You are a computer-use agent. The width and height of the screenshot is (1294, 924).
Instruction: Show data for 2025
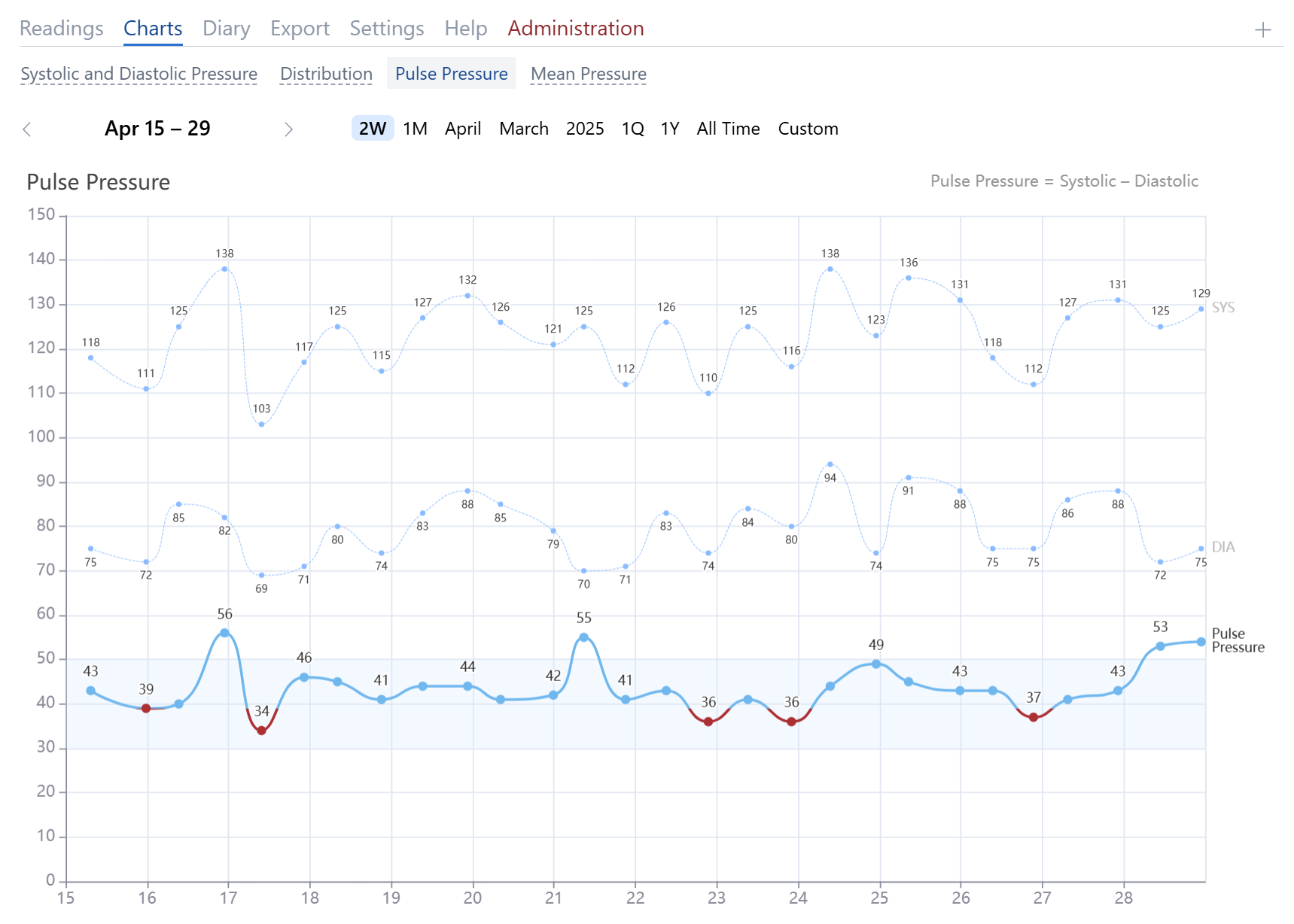[585, 129]
